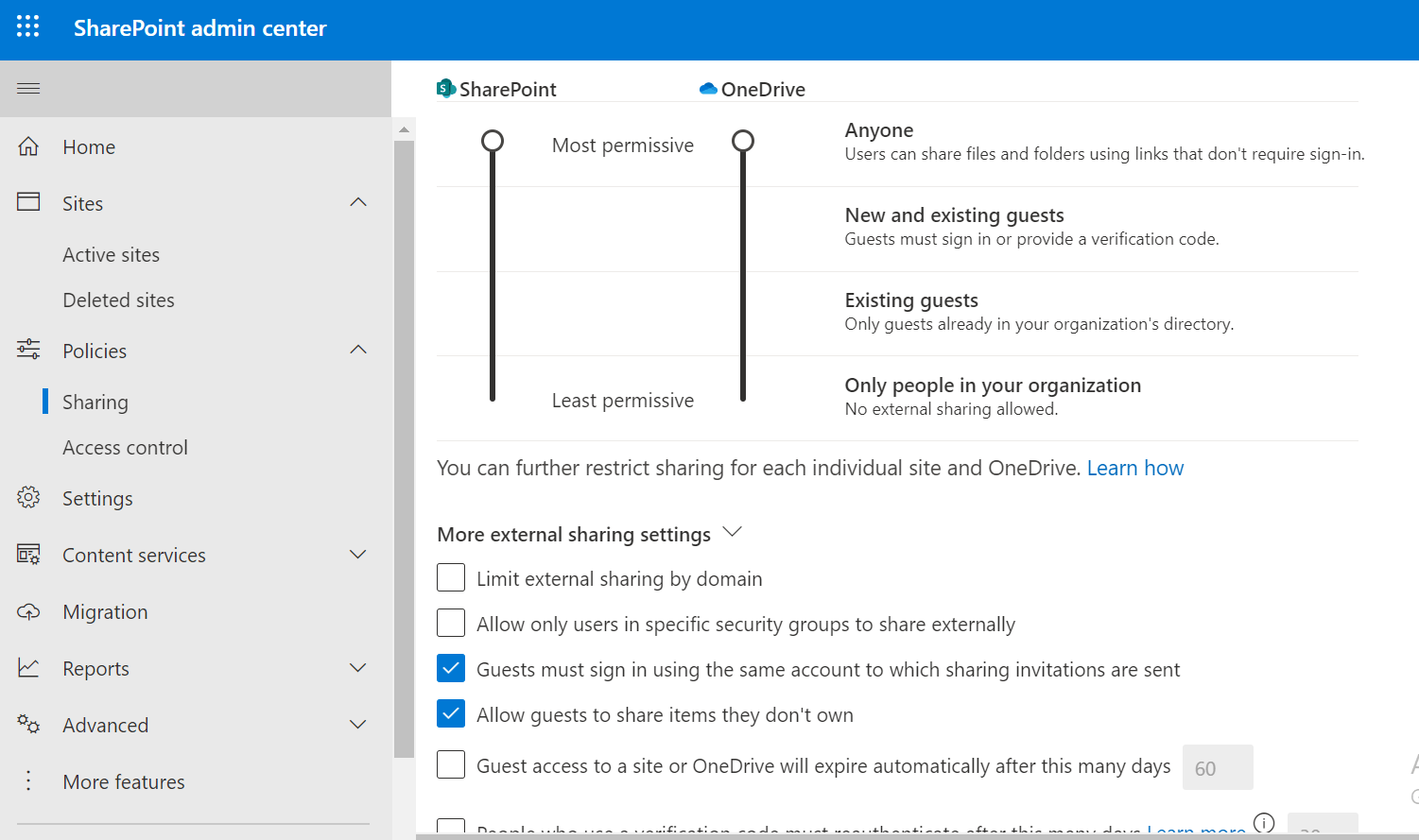This screenshot has height=840, width=1419.
Task: Collapse More external sharing settings
Action: (x=732, y=532)
